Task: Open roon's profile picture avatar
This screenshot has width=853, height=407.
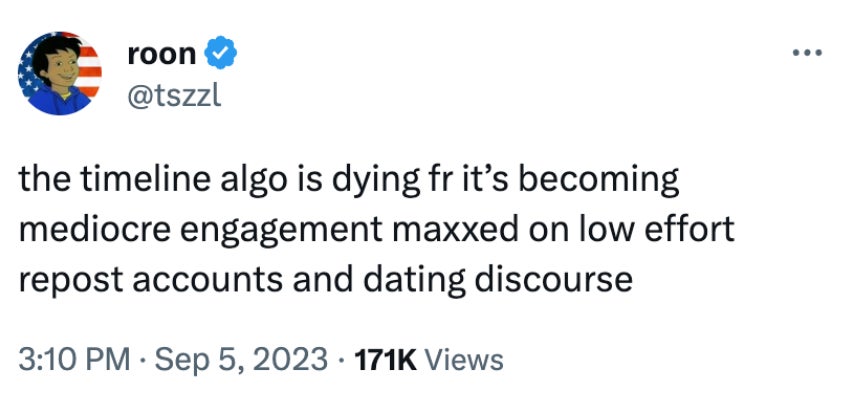Action: click(61, 75)
